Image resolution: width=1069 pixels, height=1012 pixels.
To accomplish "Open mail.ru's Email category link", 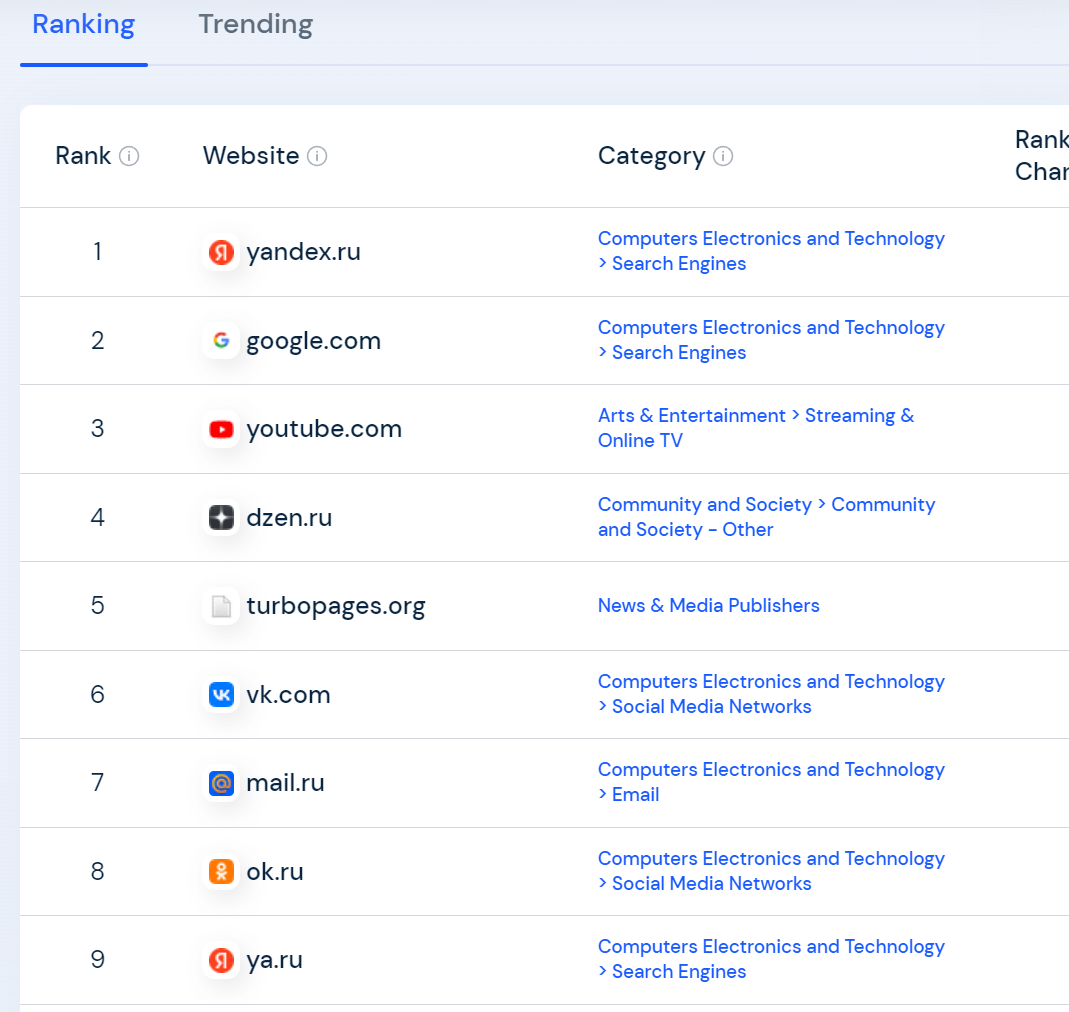I will pyautogui.click(x=771, y=782).
